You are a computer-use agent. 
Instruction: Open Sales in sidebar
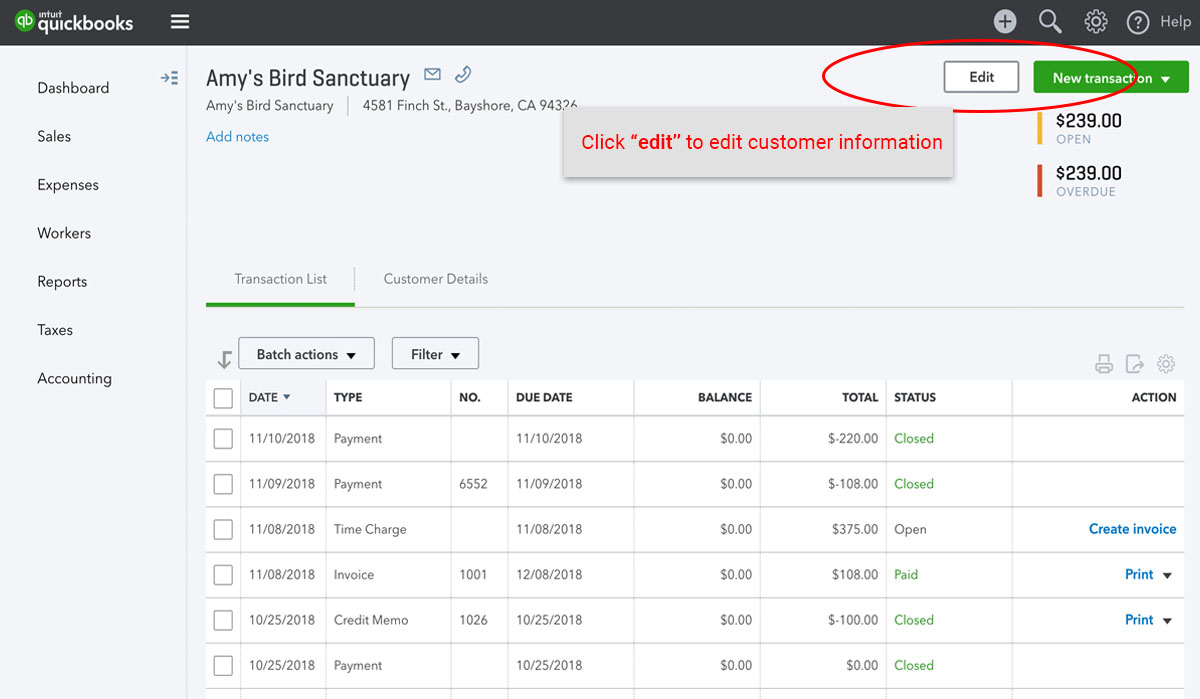pyautogui.click(x=54, y=136)
